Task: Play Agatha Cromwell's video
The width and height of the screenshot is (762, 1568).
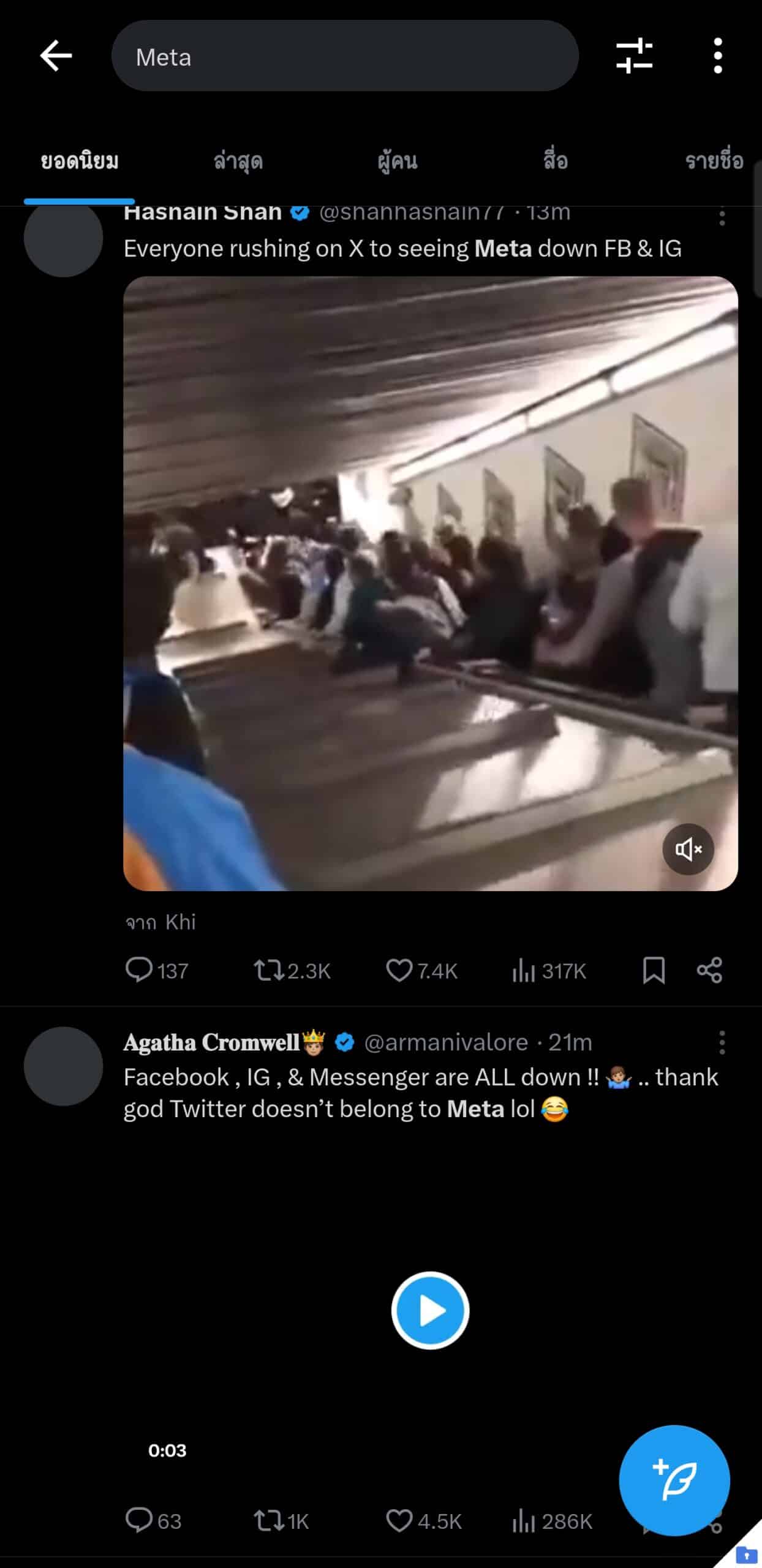Action: (x=430, y=1310)
